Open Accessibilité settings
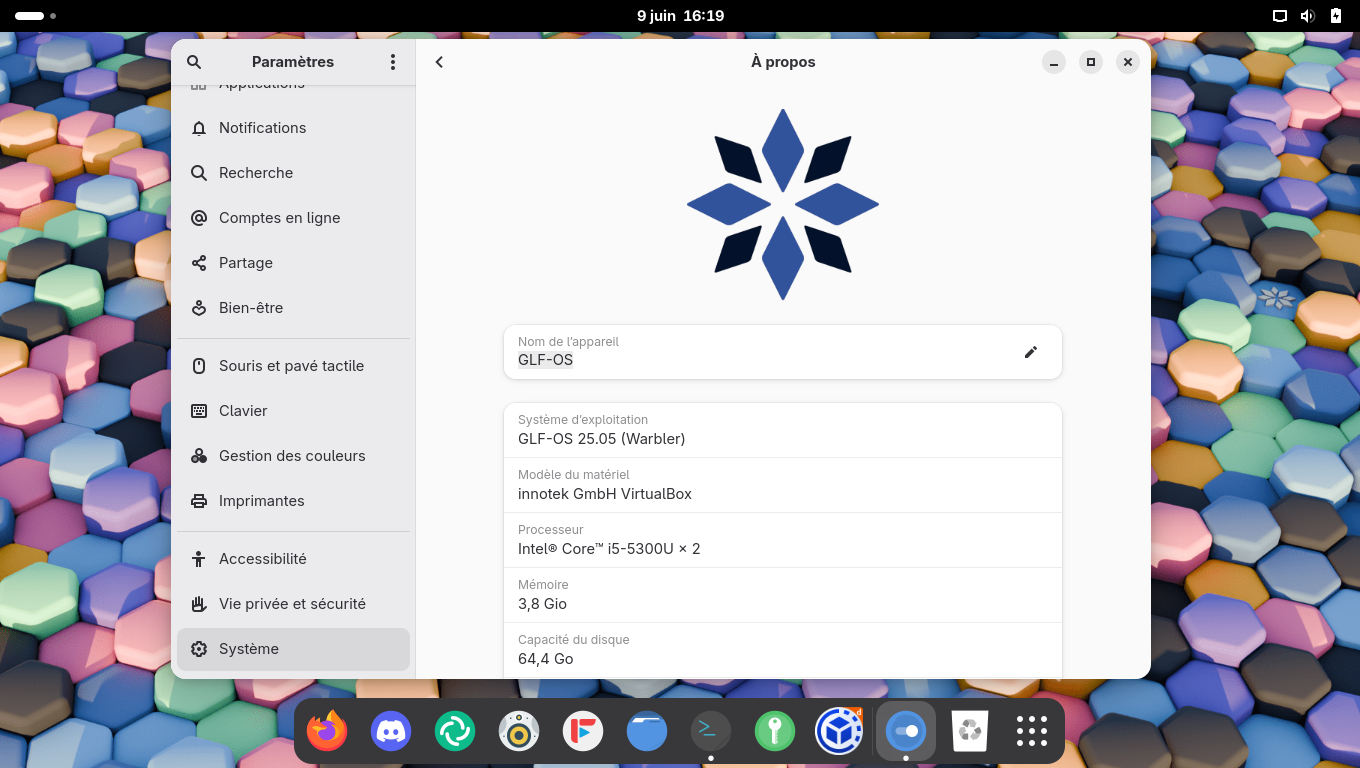 tap(293, 559)
